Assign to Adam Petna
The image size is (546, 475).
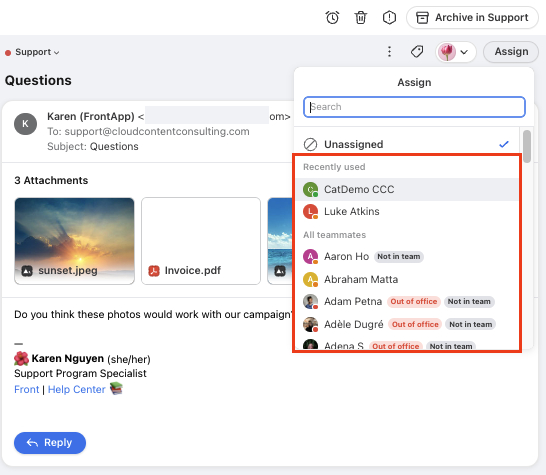(x=406, y=302)
